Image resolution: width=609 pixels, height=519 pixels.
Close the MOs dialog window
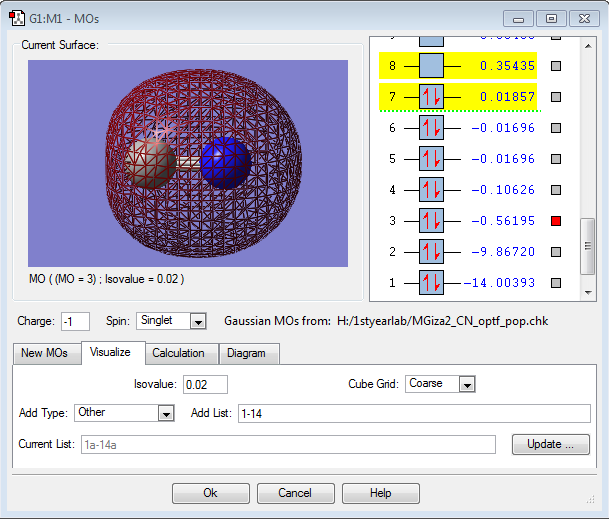click(584, 19)
